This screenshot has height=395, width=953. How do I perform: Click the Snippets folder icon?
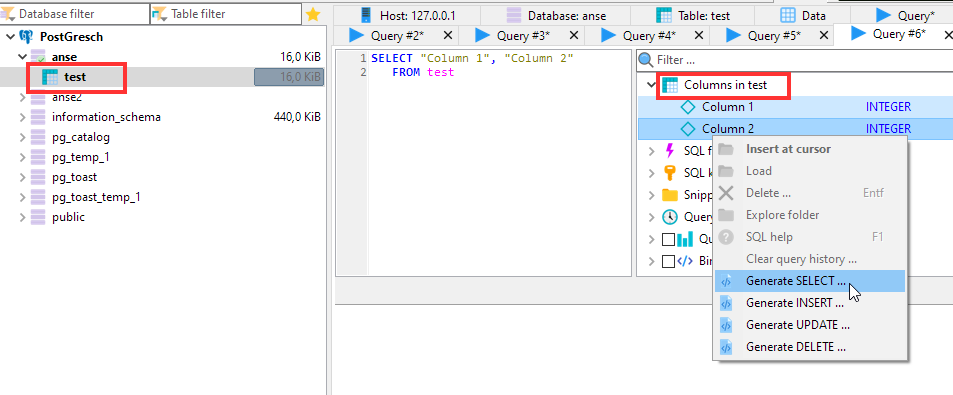pyautogui.click(x=670, y=195)
